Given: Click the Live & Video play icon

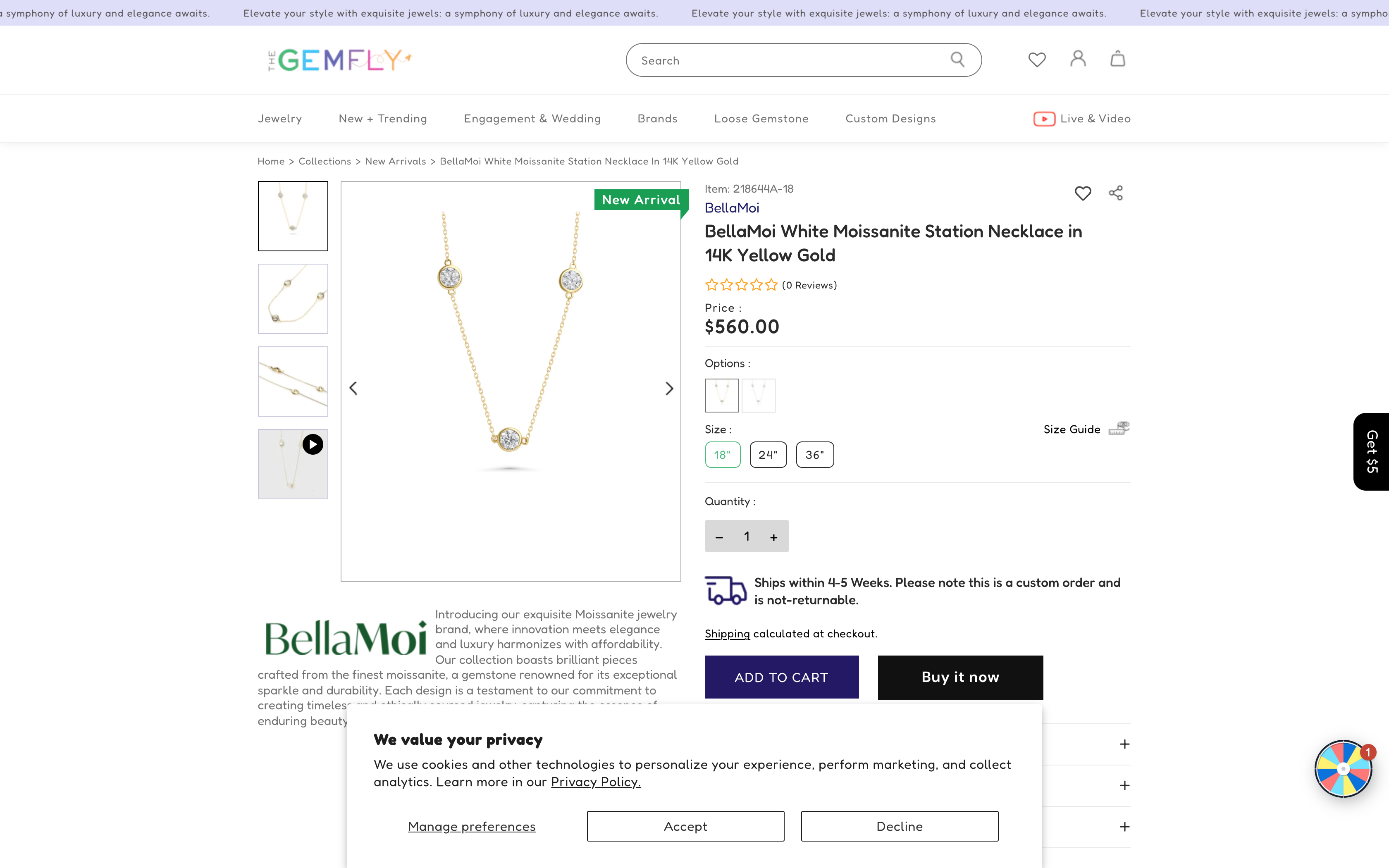Looking at the screenshot, I should (x=1045, y=119).
